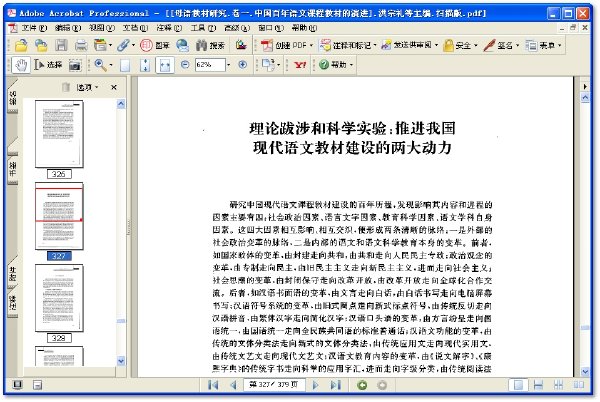Expand the 表单 forms dropdown
600x402 pixels.
pyautogui.click(x=559, y=45)
